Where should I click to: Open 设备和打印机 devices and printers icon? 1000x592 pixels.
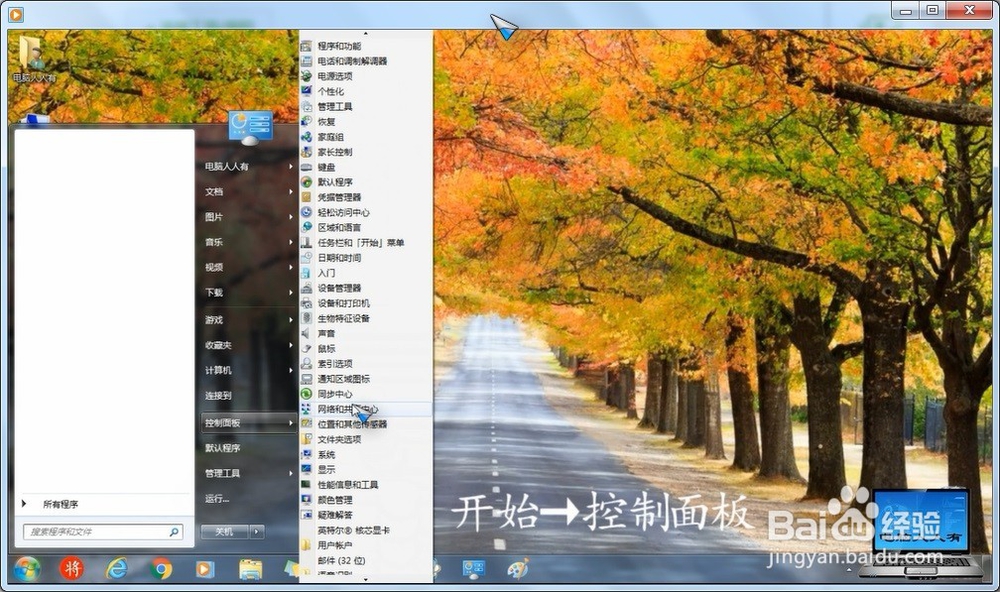307,303
